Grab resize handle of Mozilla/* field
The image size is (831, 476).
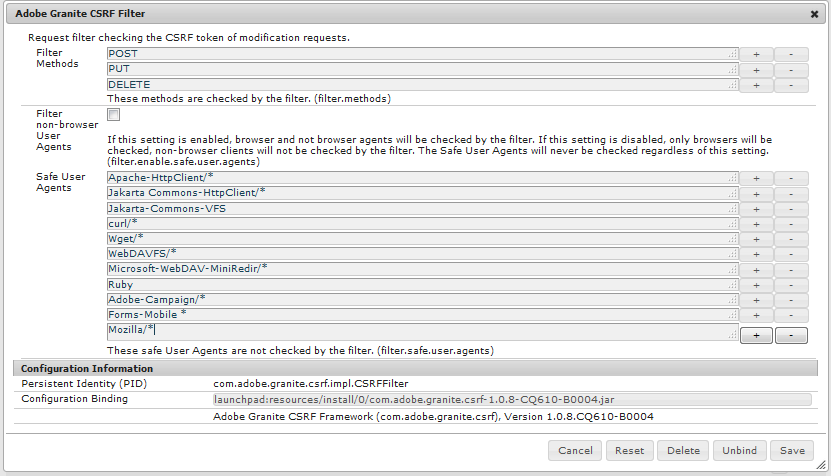[x=733, y=335]
